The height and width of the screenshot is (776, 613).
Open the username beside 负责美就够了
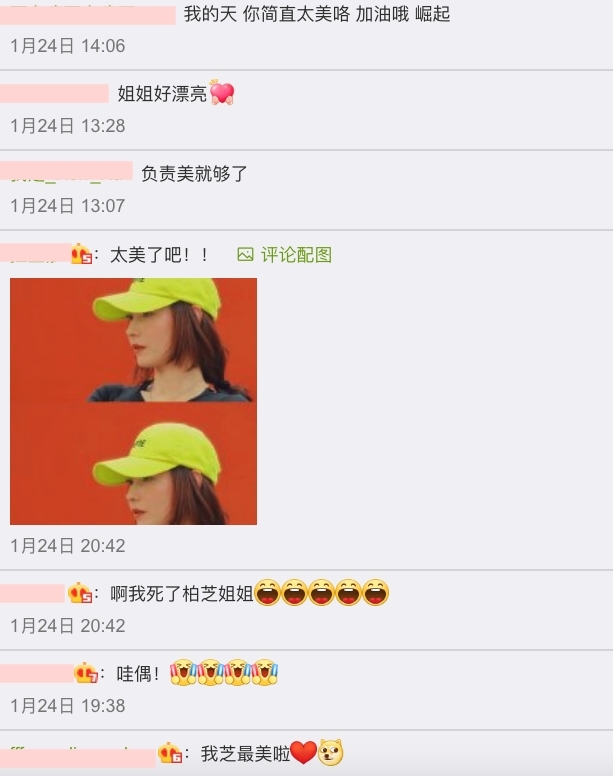(66, 171)
